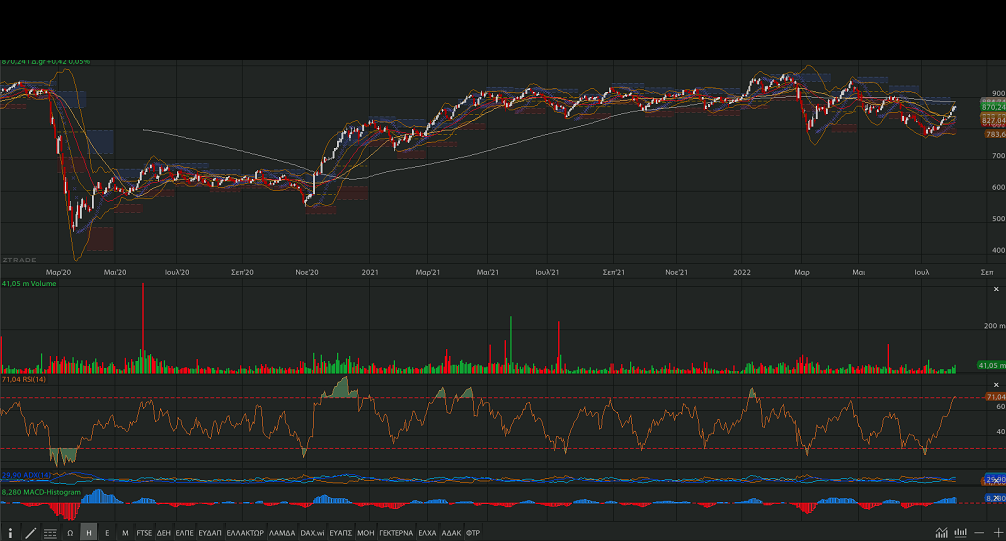Toggle the hourly Ω timeframe

[x=70, y=533]
